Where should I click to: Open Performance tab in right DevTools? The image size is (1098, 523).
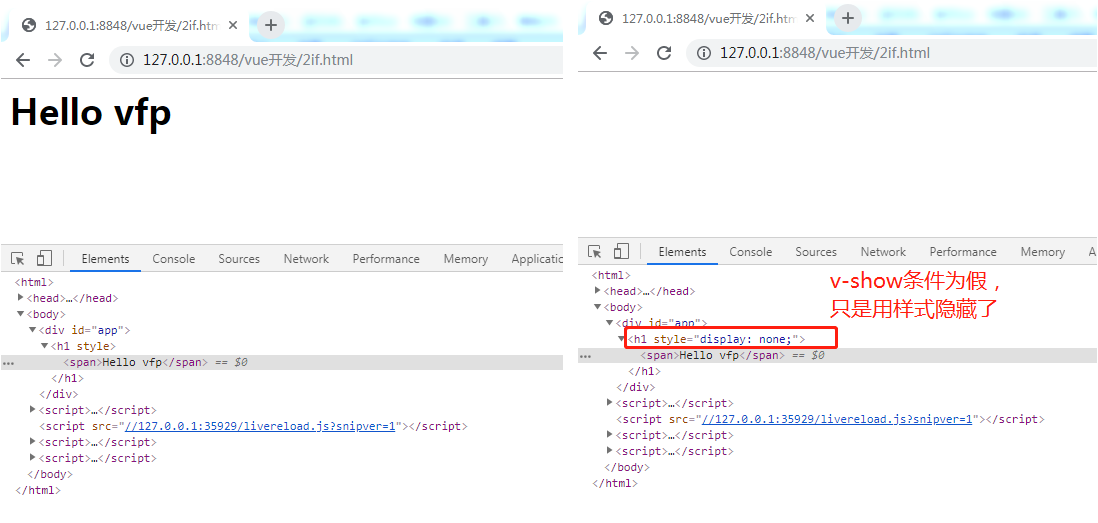pyautogui.click(x=963, y=252)
